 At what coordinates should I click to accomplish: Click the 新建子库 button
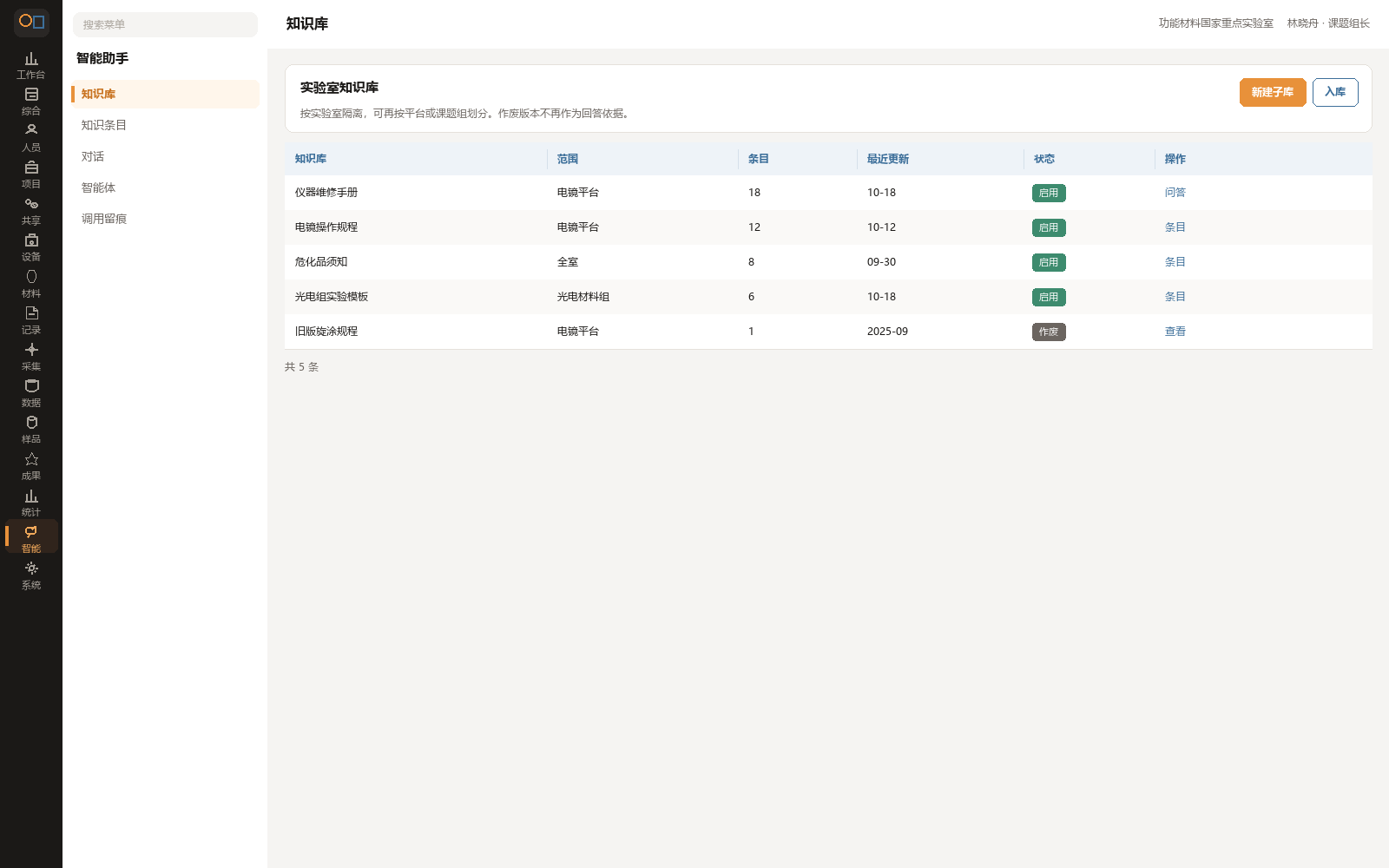[x=1273, y=92]
